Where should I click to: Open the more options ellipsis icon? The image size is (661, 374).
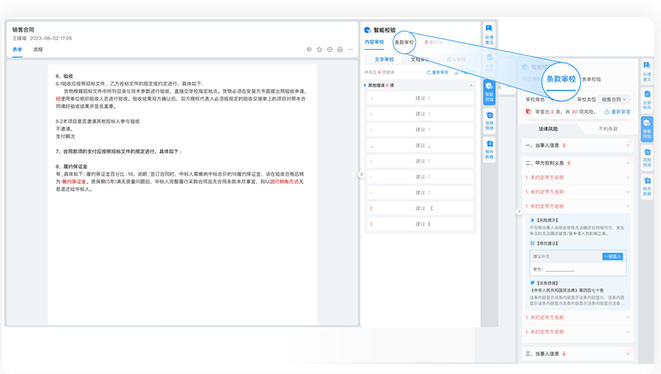click(350, 49)
